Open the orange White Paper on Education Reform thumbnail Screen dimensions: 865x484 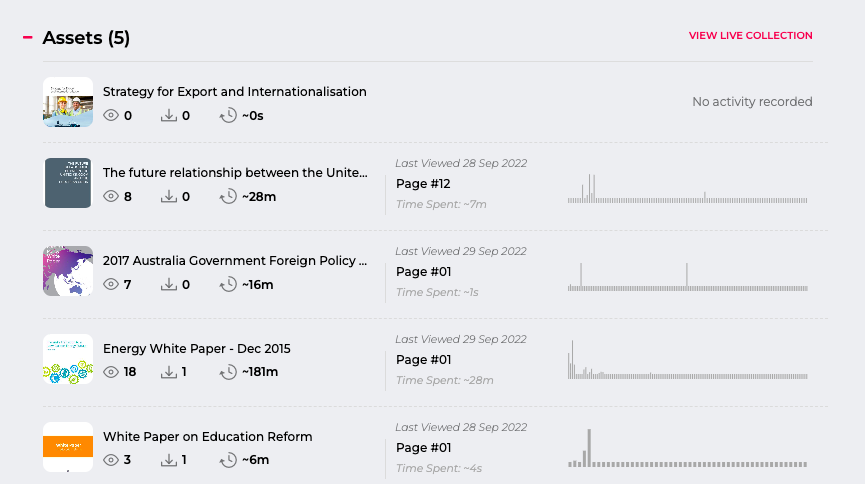click(x=68, y=447)
